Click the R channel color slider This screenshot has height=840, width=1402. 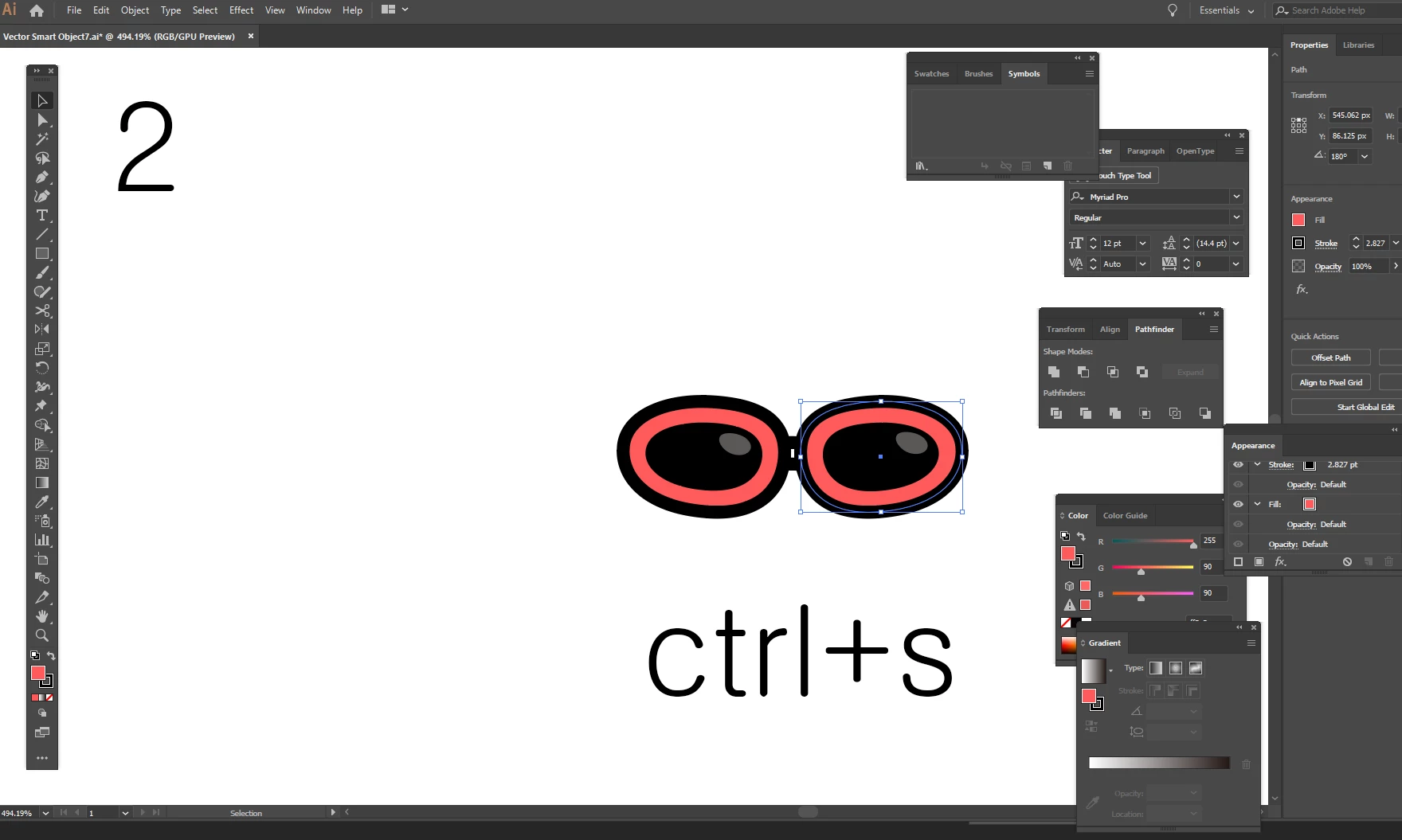click(1153, 541)
